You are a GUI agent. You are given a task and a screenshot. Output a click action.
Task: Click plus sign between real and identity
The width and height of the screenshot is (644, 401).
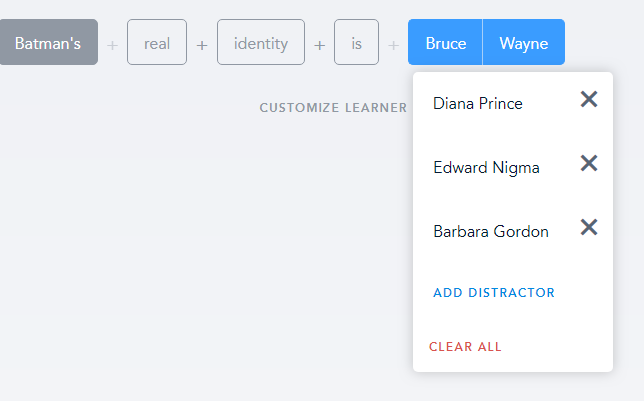coord(202,45)
